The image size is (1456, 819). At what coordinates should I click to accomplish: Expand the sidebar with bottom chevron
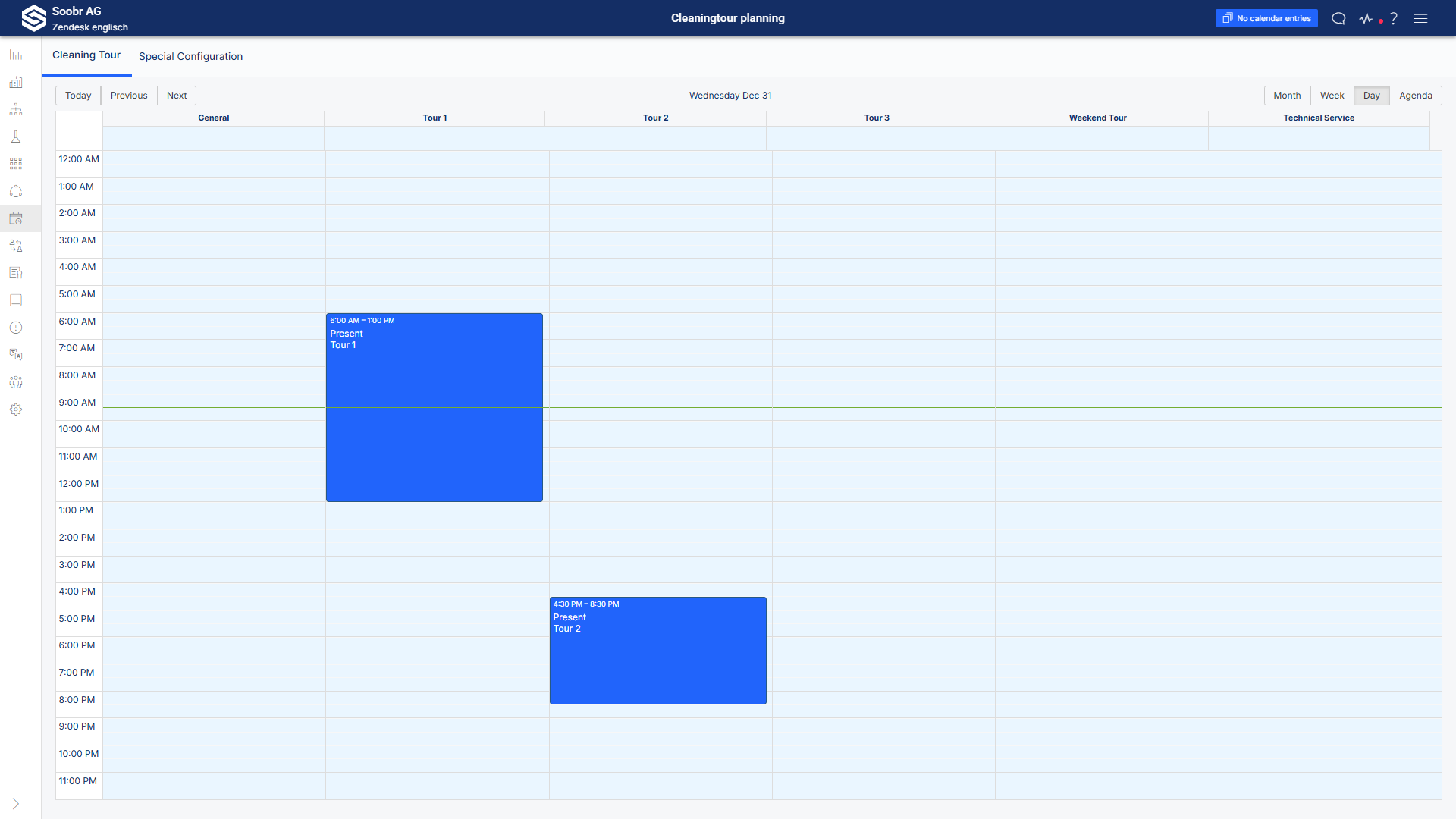pyautogui.click(x=16, y=804)
